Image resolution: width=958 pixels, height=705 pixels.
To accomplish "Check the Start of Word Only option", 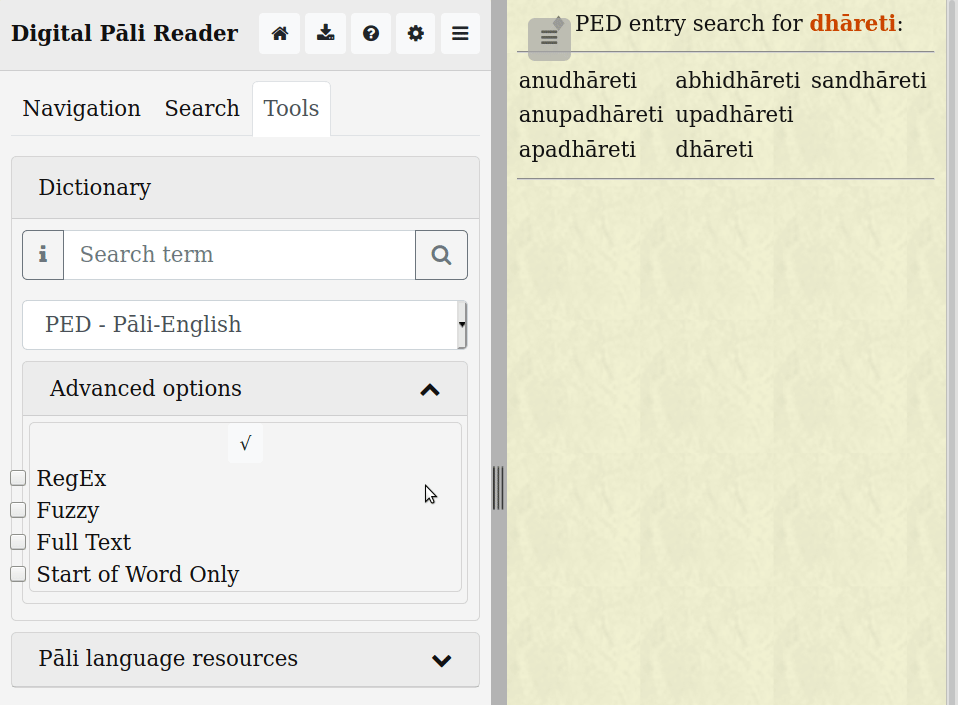I will click(17, 573).
